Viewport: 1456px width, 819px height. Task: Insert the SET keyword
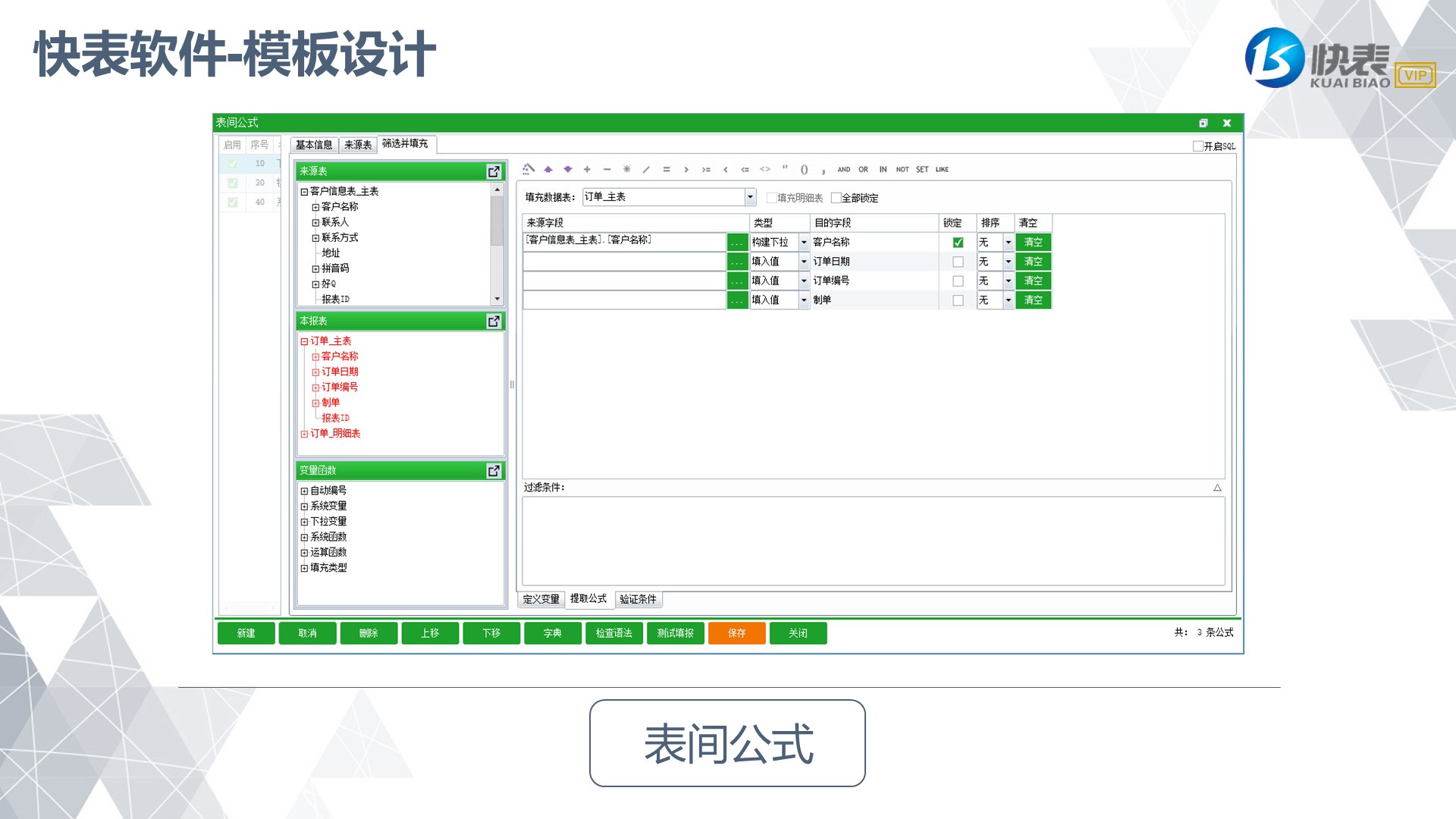click(x=922, y=169)
